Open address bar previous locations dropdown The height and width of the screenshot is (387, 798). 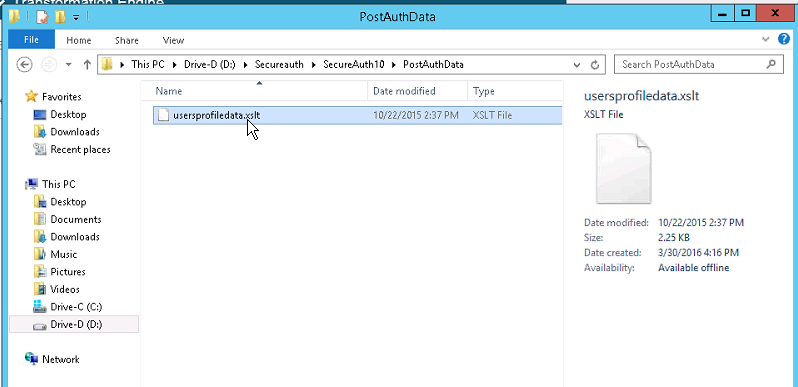click(577, 65)
